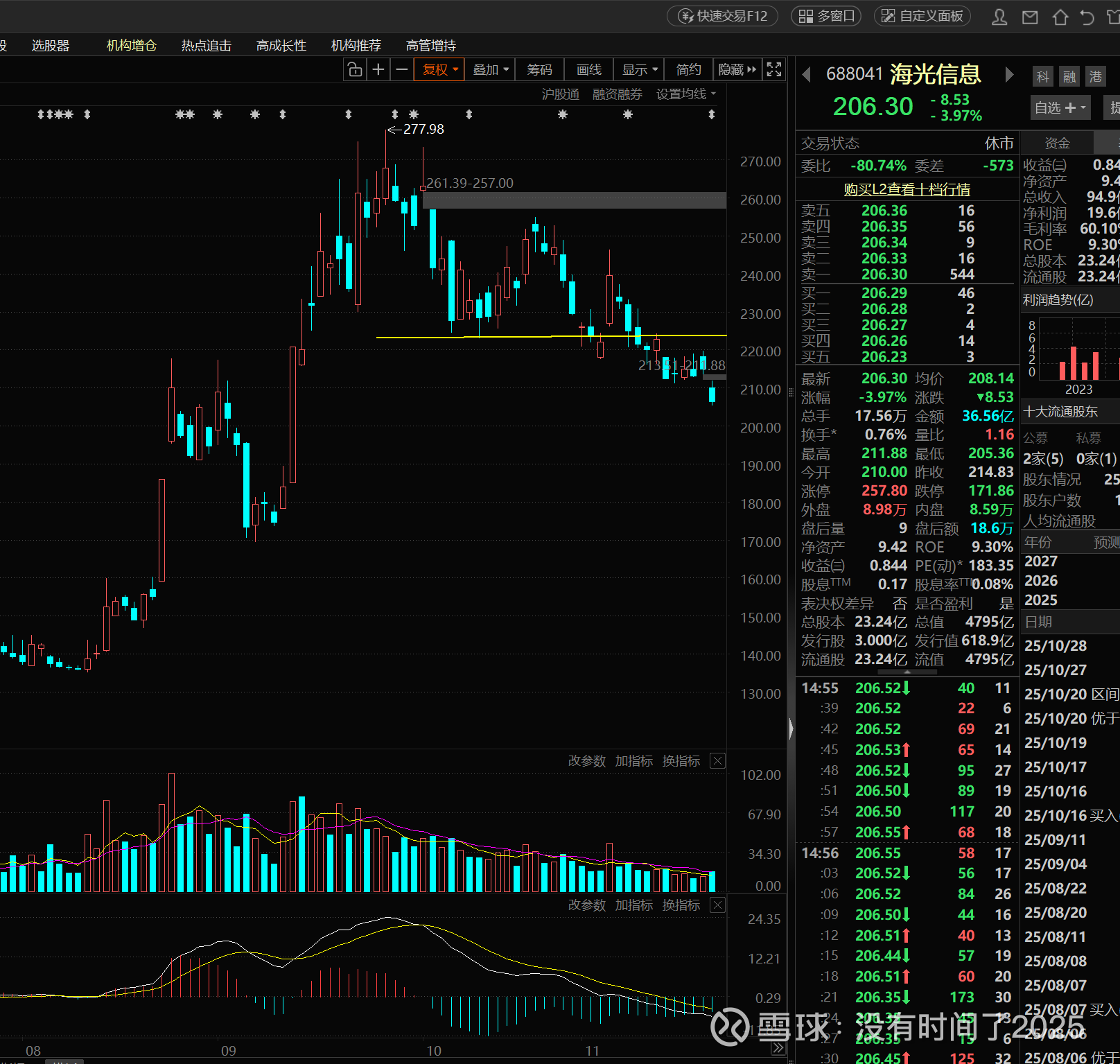Click 购买L2查看十档行情 link
Screen dimensions: 1120x1064
[x=907, y=189]
